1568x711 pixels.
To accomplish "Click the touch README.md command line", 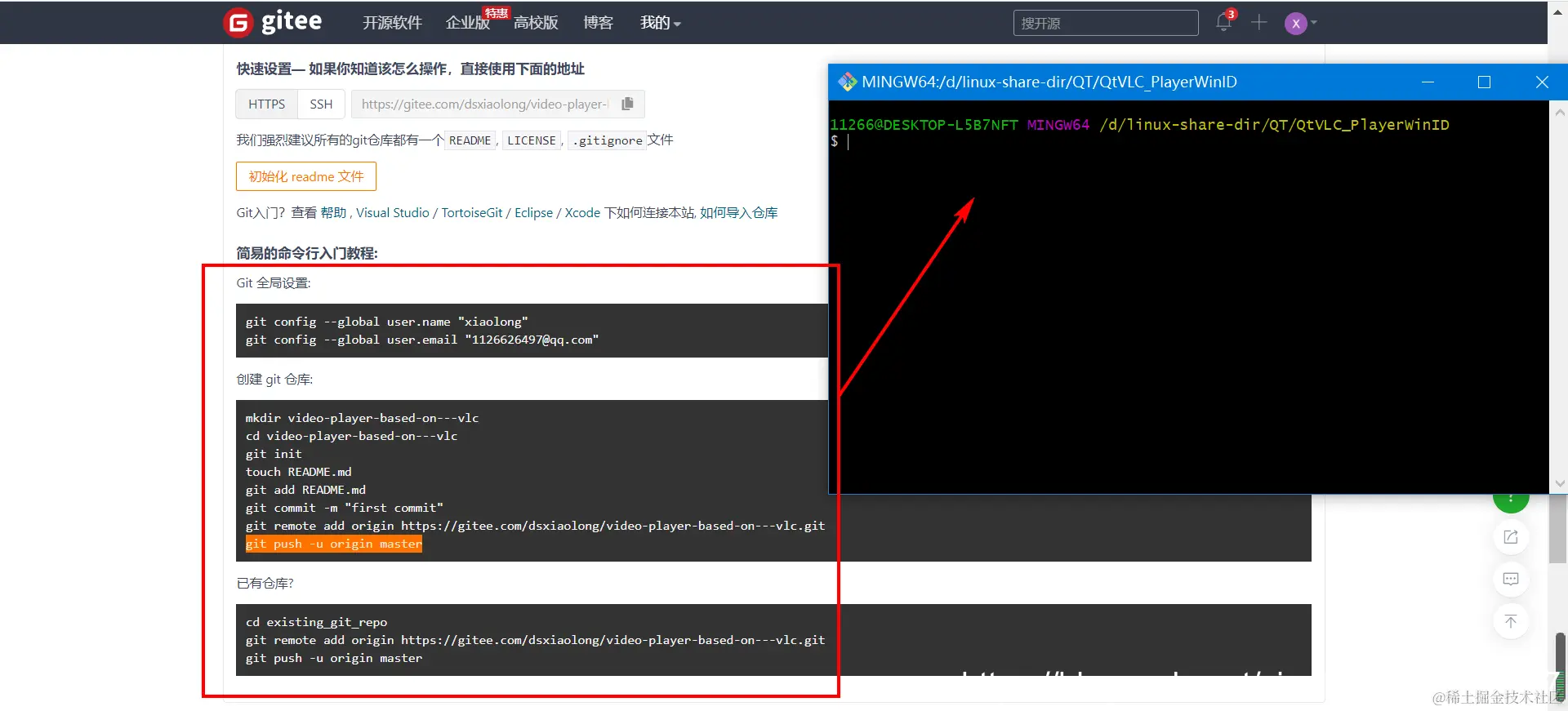I will pos(298,472).
